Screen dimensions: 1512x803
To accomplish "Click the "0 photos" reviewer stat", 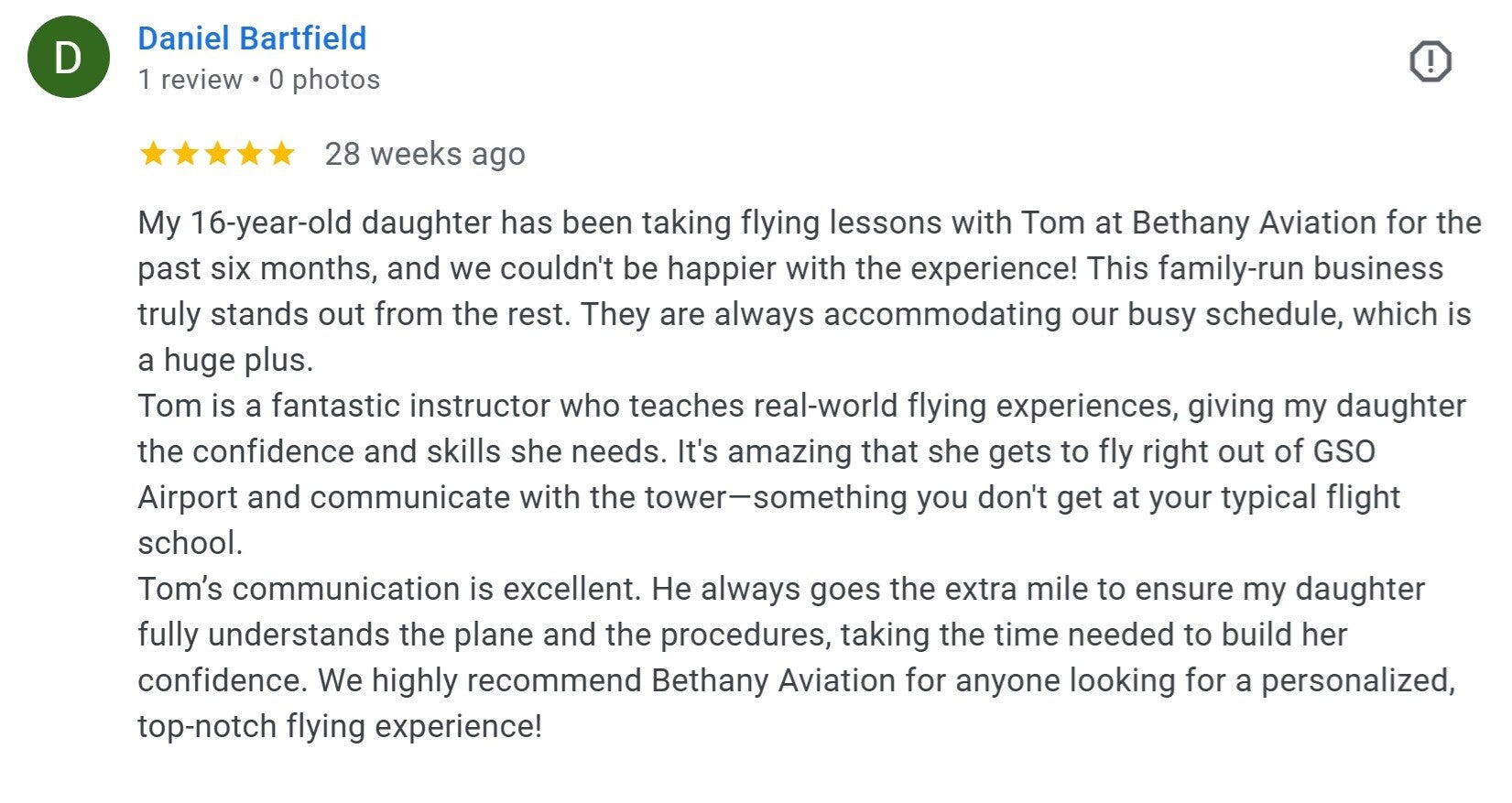I will (324, 80).
